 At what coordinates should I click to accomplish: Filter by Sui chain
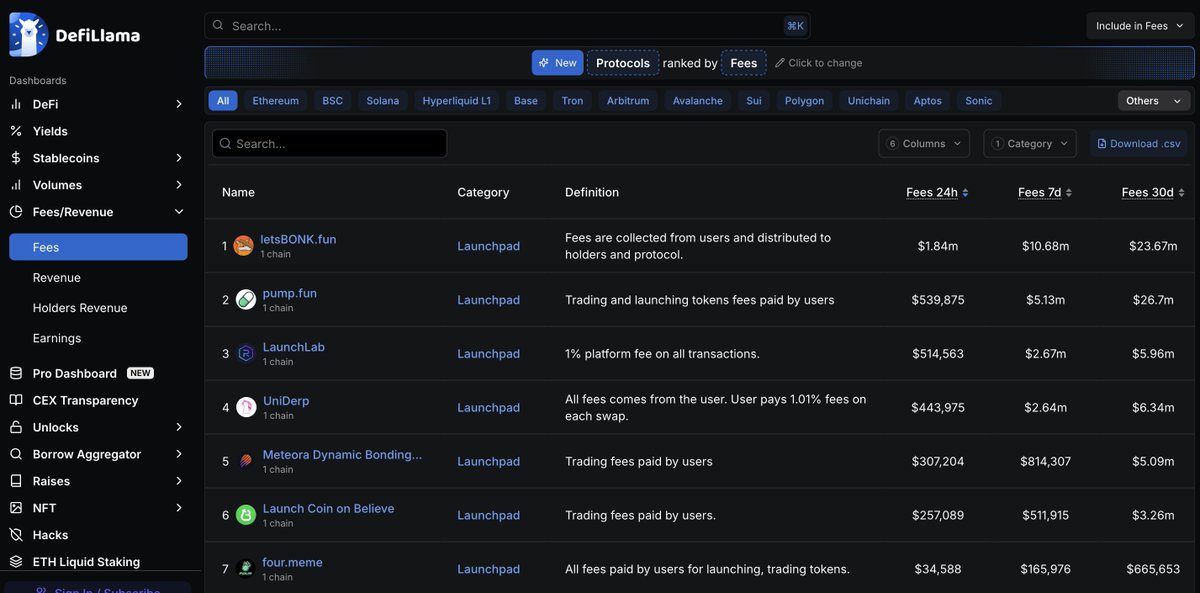coord(754,101)
